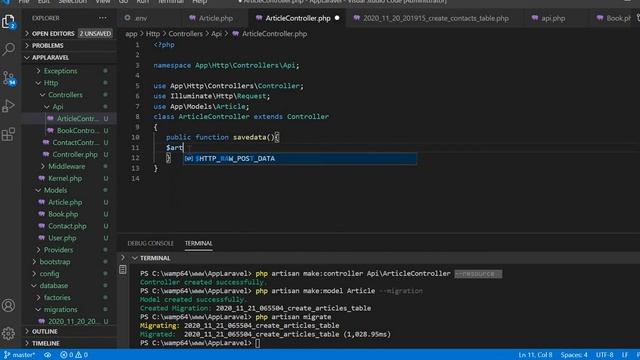Click the app breadcrumb segment

(131, 34)
